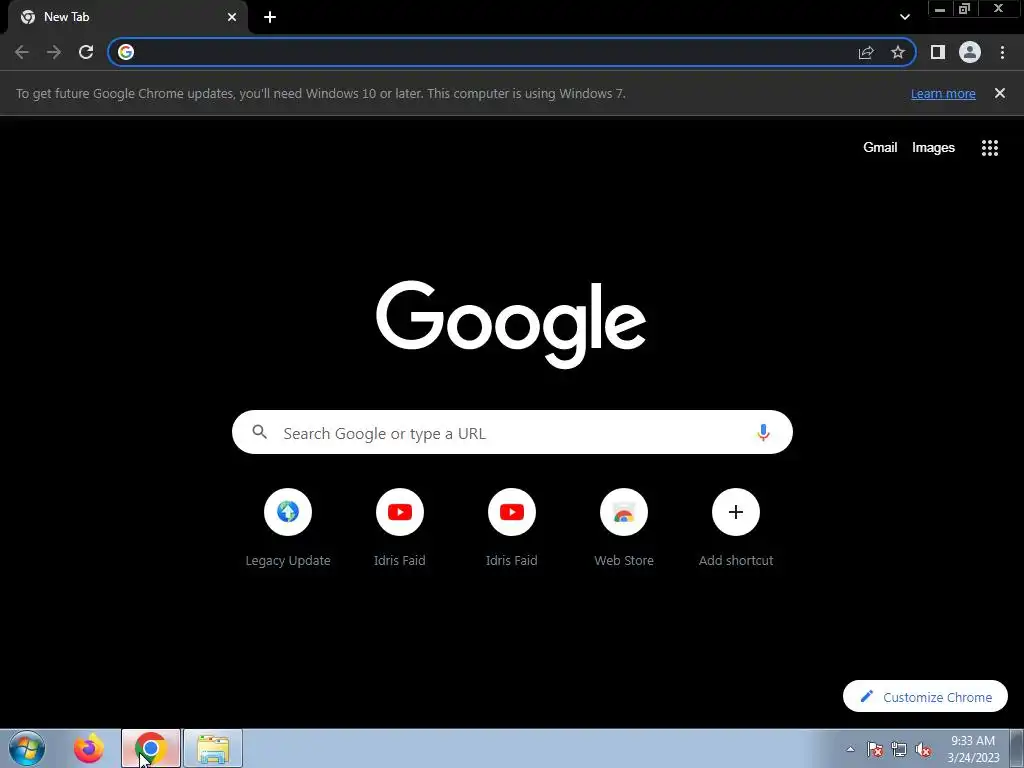Show hidden system tray icons
The height and width of the screenshot is (768, 1024).
pos(850,749)
